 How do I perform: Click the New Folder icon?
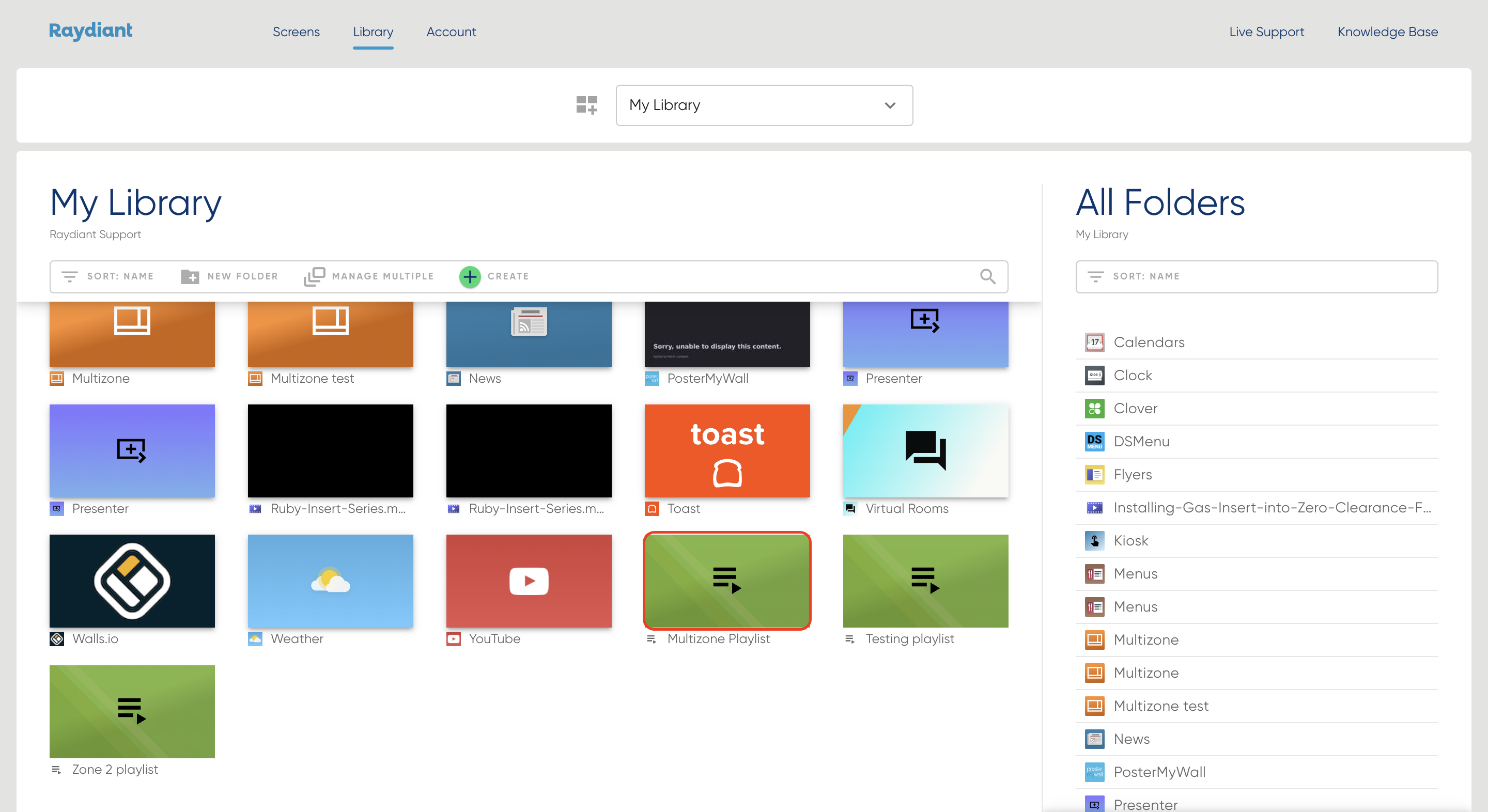[190, 277]
